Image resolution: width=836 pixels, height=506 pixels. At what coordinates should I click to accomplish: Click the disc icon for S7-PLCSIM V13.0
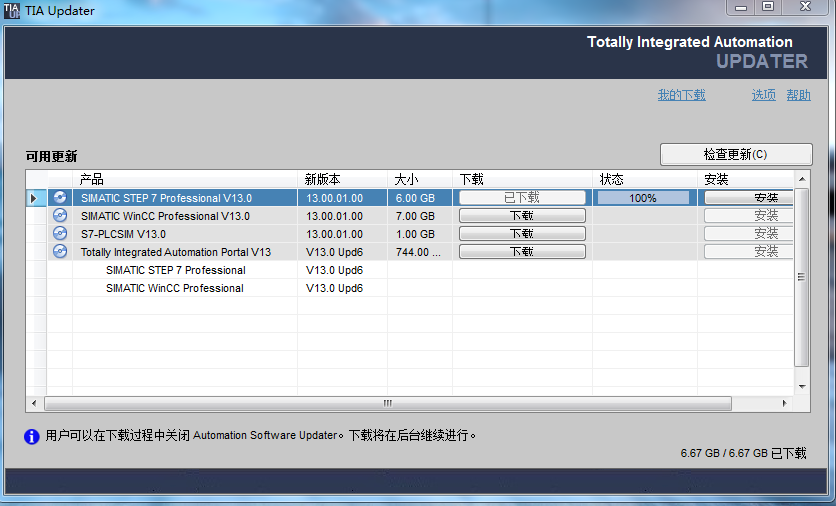pos(60,234)
